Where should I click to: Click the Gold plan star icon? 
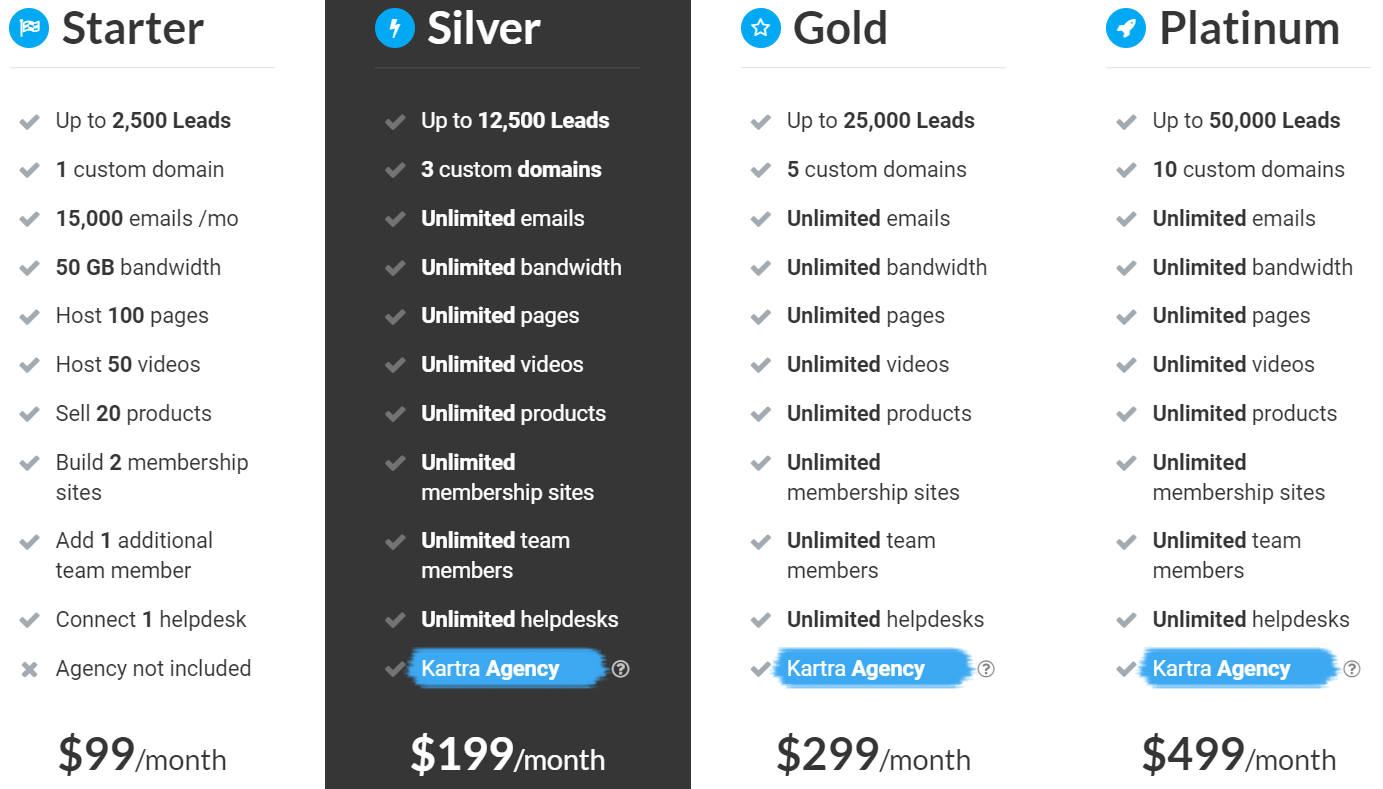point(760,28)
